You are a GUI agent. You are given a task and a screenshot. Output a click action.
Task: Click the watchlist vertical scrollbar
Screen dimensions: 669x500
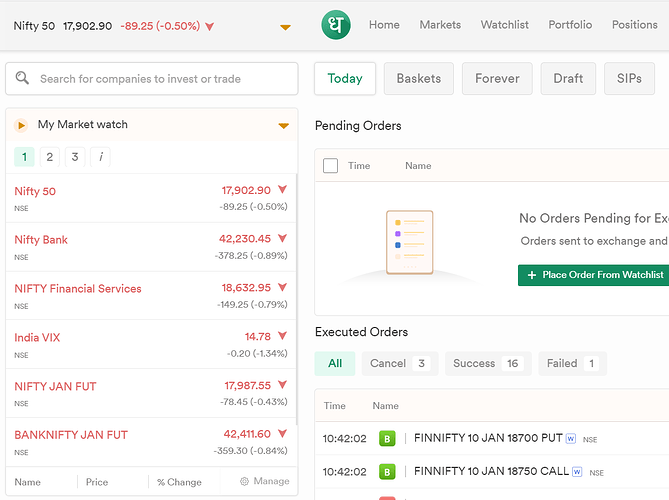tap(297, 299)
